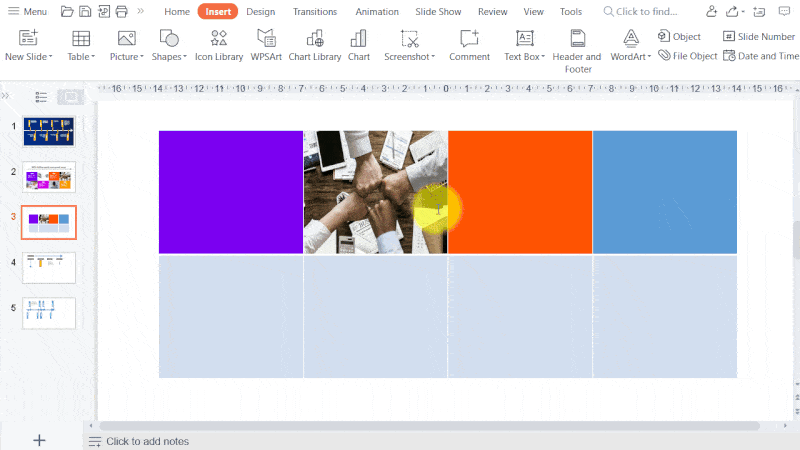800x450 pixels.
Task: Select the Insert tab
Action: [218, 11]
